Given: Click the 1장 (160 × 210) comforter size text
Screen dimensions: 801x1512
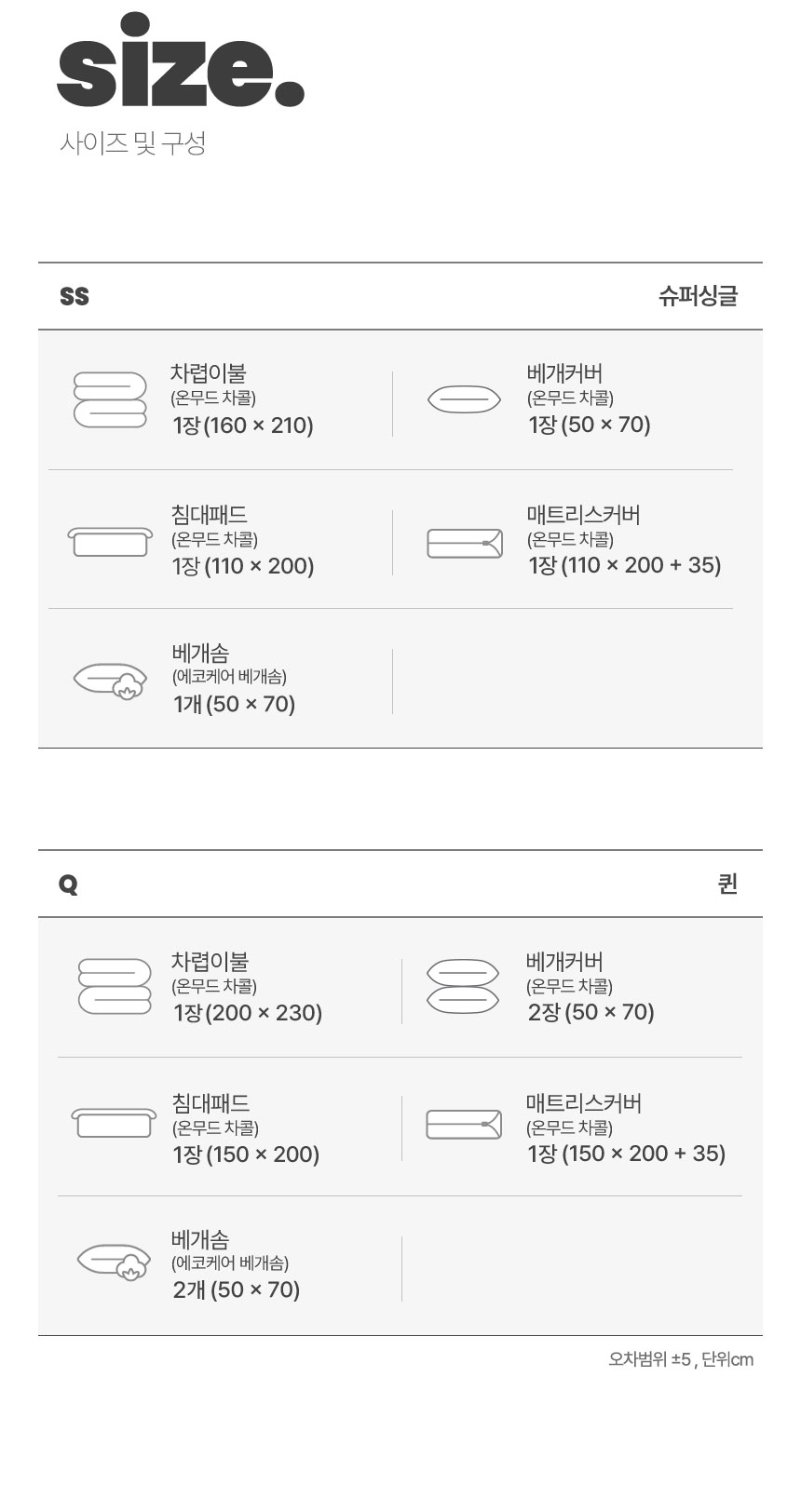Looking at the screenshot, I should click(x=243, y=425).
